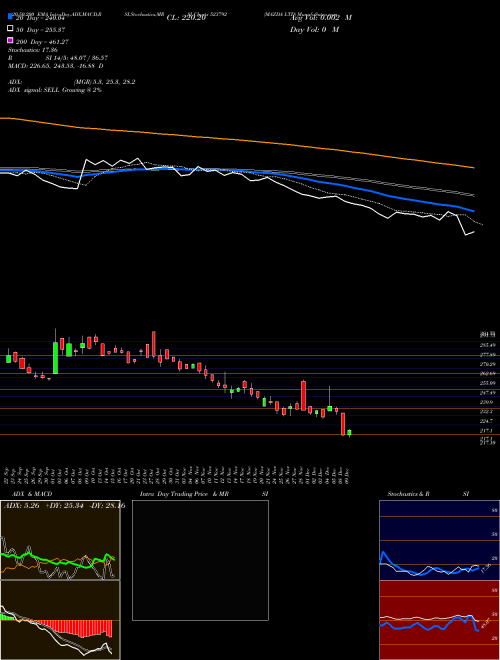Click the 'CL: 220.20' closing price label
500x660 pixels.
tap(186, 18)
